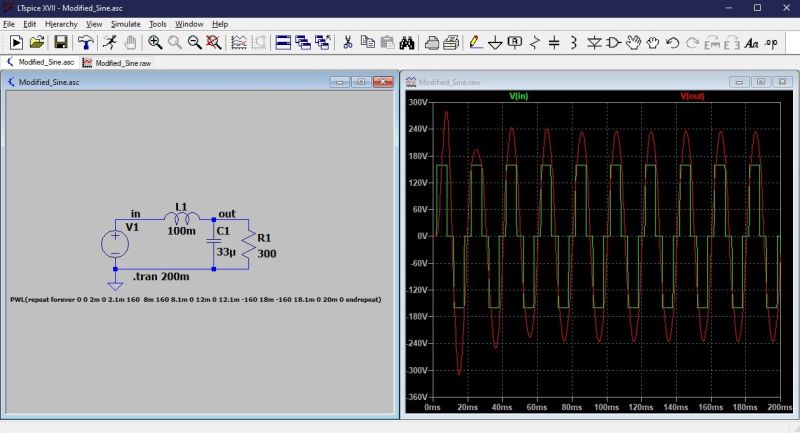Screen dimensions: 800x433
Task: Click the '33µ' capacitor value
Action: point(226,252)
